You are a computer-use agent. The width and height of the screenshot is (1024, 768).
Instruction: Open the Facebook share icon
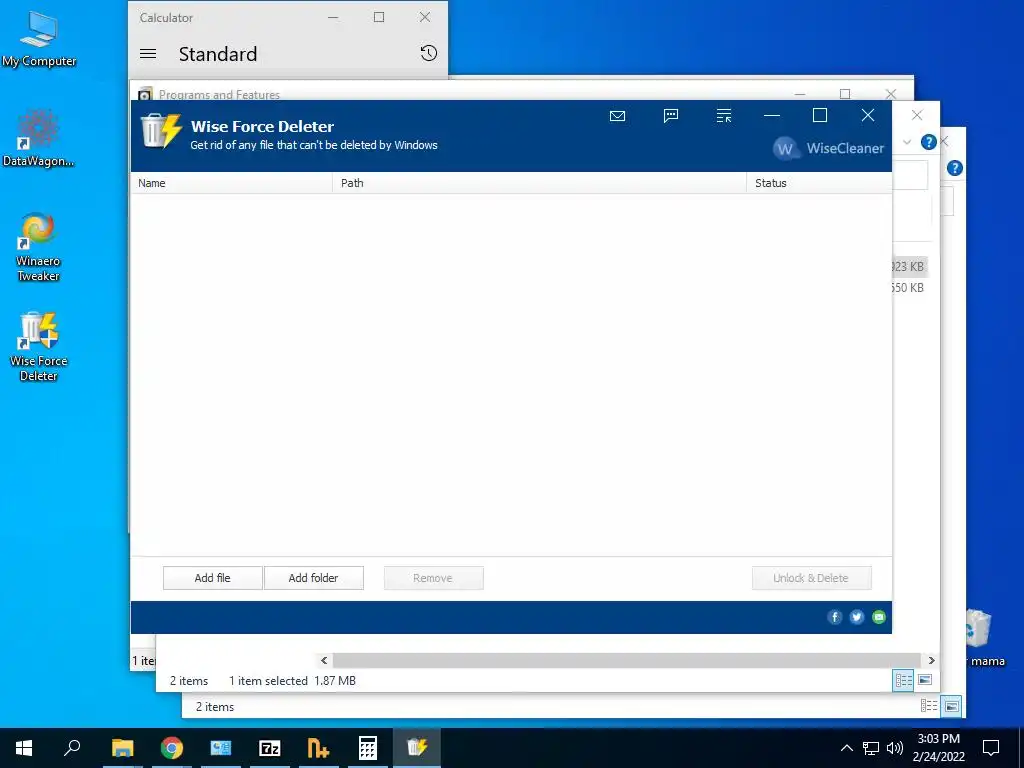pos(835,617)
